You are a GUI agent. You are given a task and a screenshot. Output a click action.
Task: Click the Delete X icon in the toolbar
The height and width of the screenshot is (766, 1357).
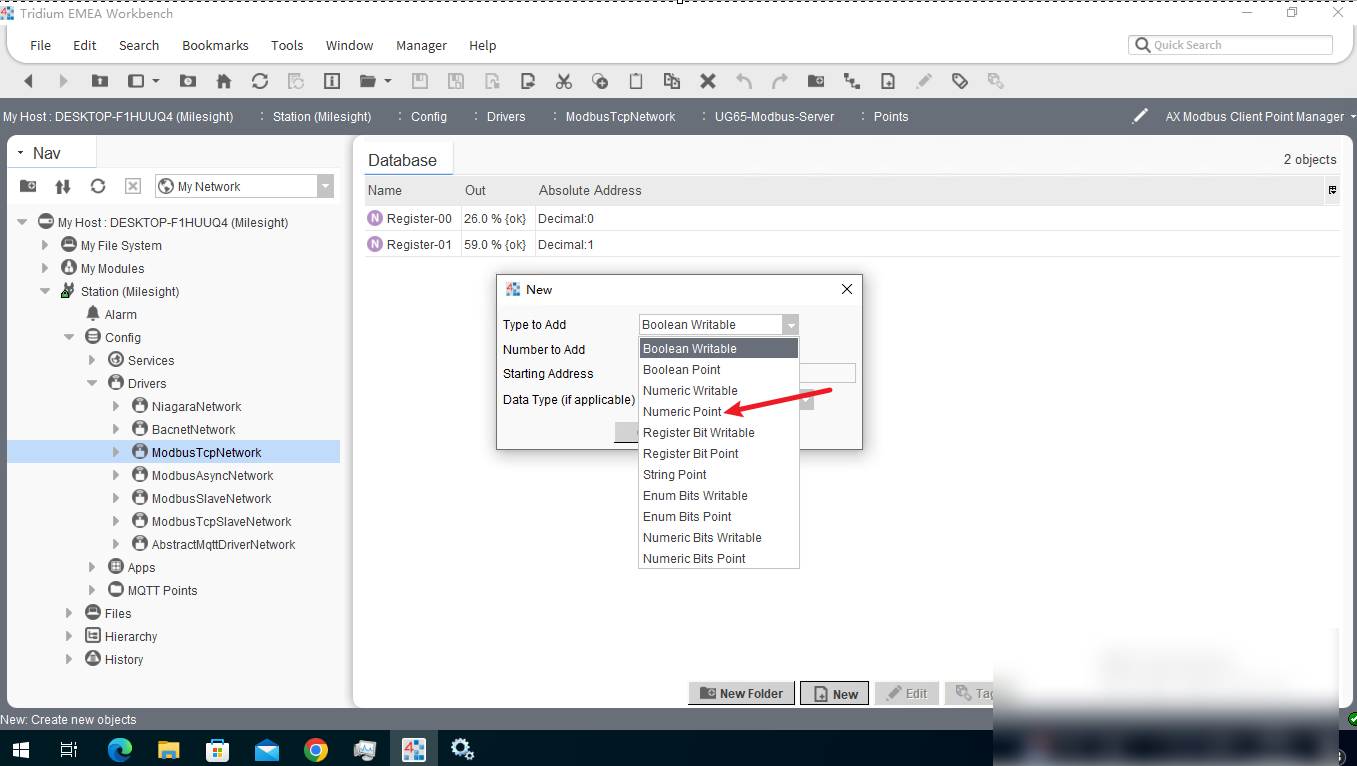(x=708, y=81)
